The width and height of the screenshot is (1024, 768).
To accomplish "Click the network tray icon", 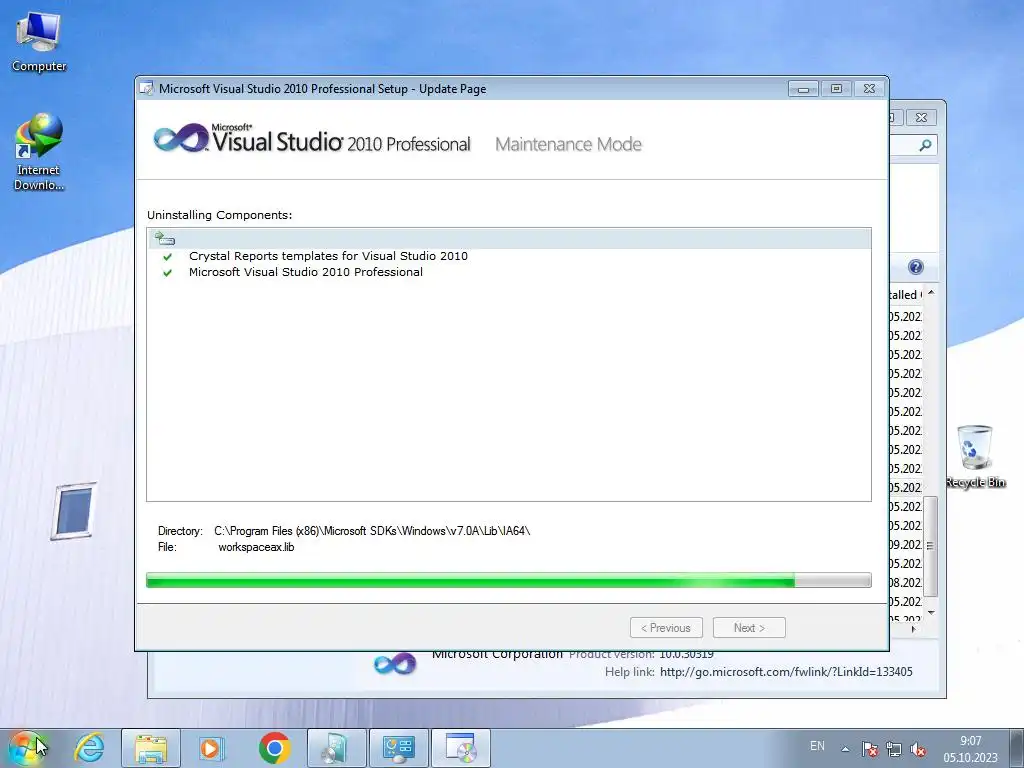I will point(893,749).
